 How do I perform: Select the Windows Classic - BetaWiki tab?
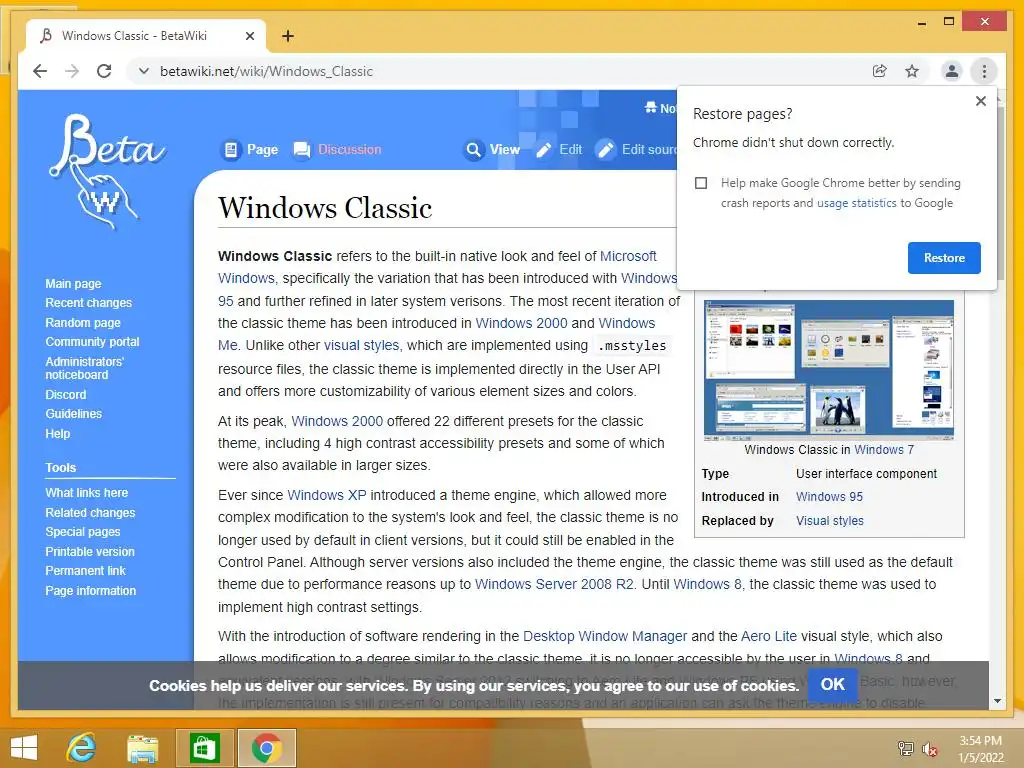coord(146,36)
